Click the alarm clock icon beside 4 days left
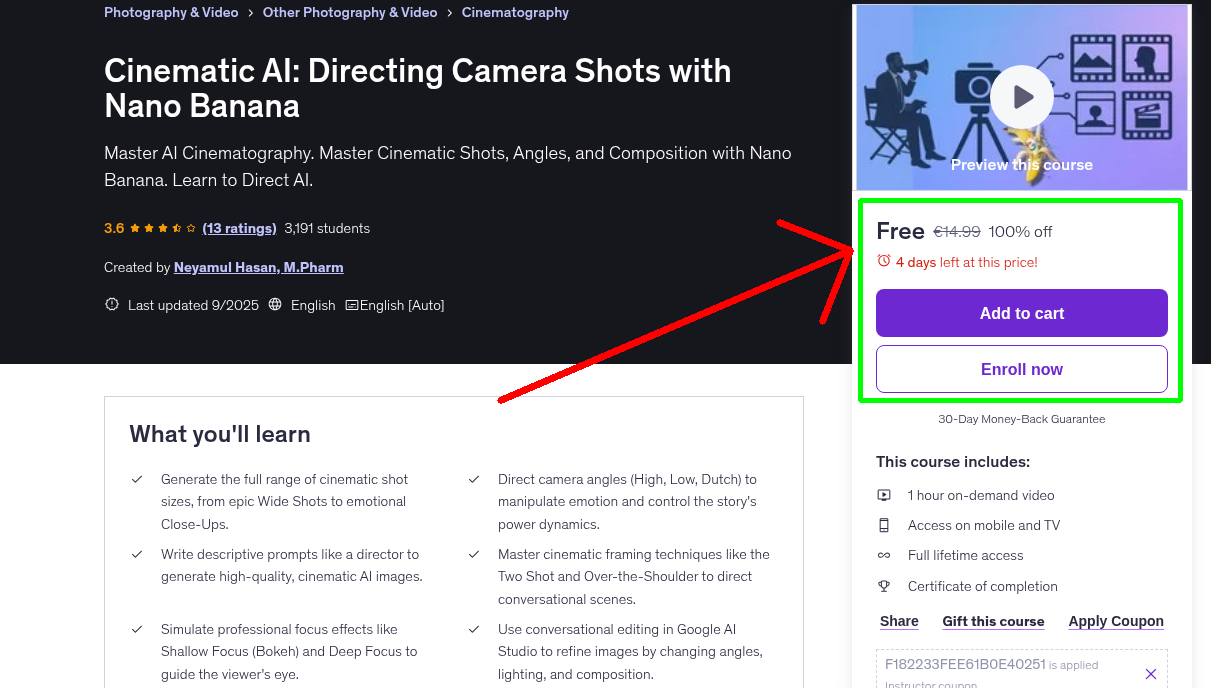 (x=883, y=260)
